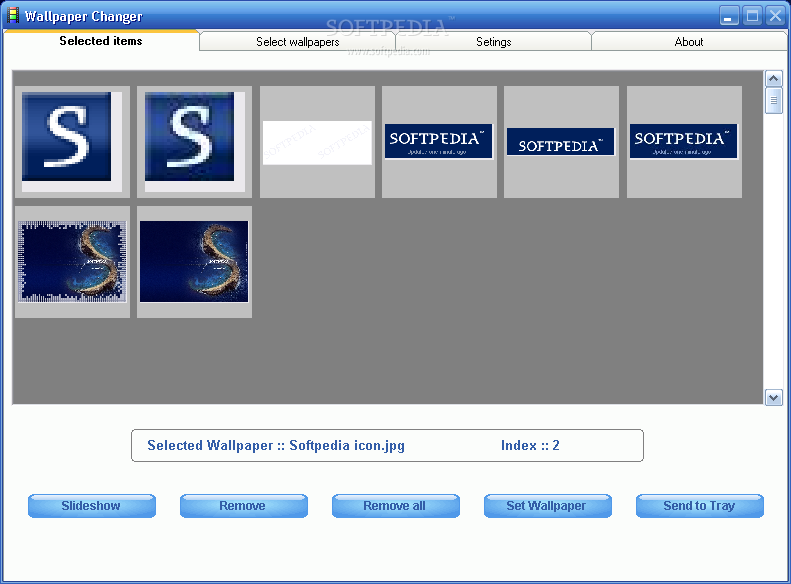Open the Selected items tab
This screenshot has height=584, width=791.
(x=101, y=41)
